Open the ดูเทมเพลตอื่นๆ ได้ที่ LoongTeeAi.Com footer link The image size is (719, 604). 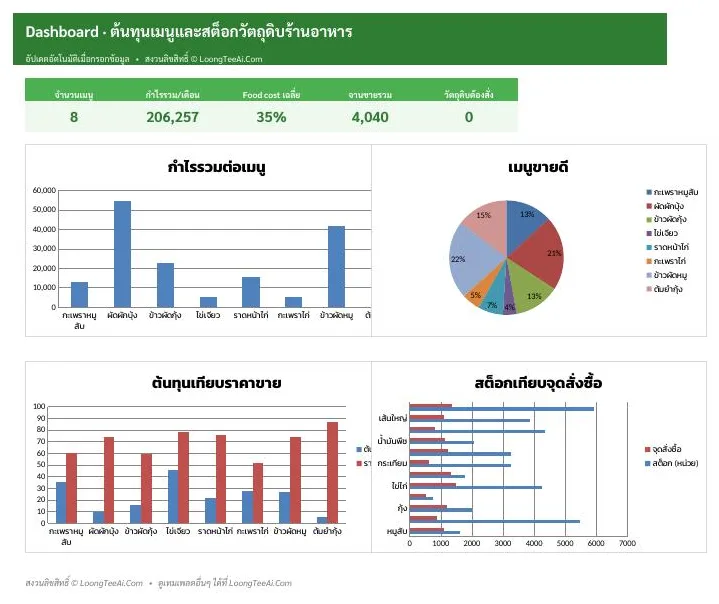click(x=225, y=583)
